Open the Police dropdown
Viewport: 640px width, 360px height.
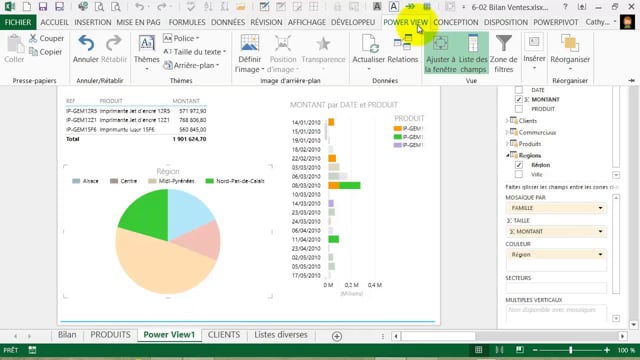click(181, 38)
